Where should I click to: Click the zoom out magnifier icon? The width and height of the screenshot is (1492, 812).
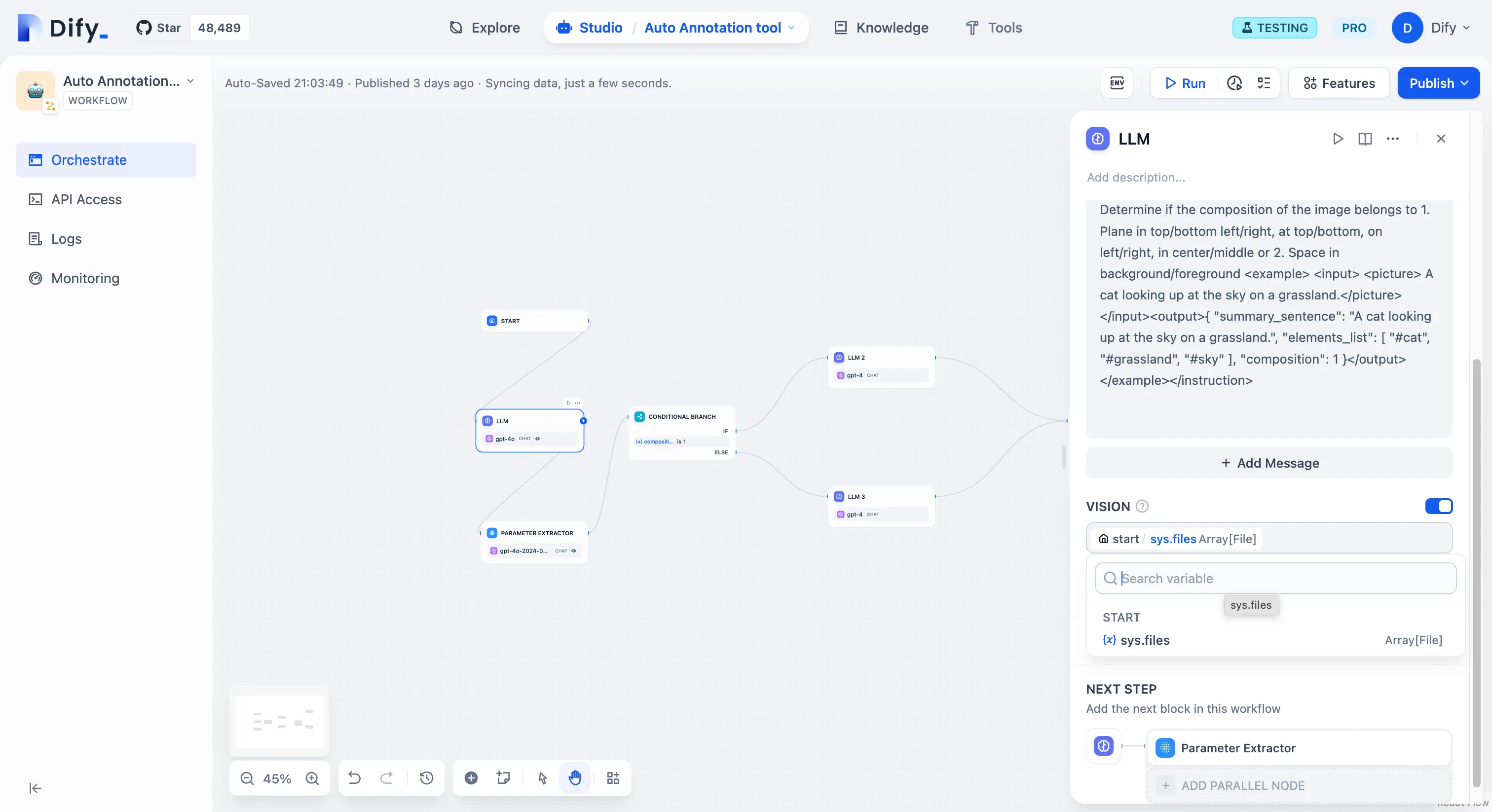(x=247, y=778)
